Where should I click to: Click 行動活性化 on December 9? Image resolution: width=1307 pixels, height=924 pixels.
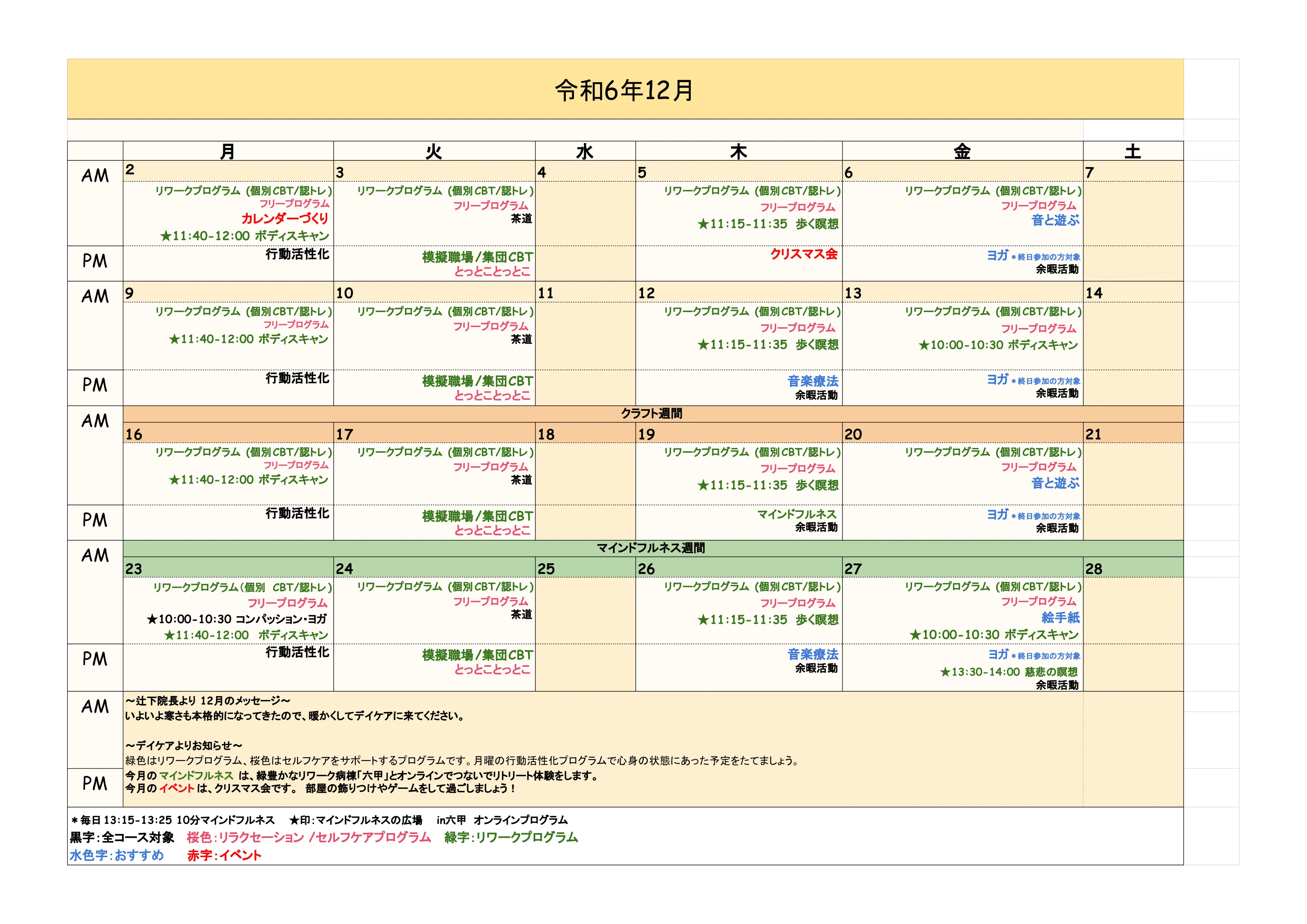(297, 378)
